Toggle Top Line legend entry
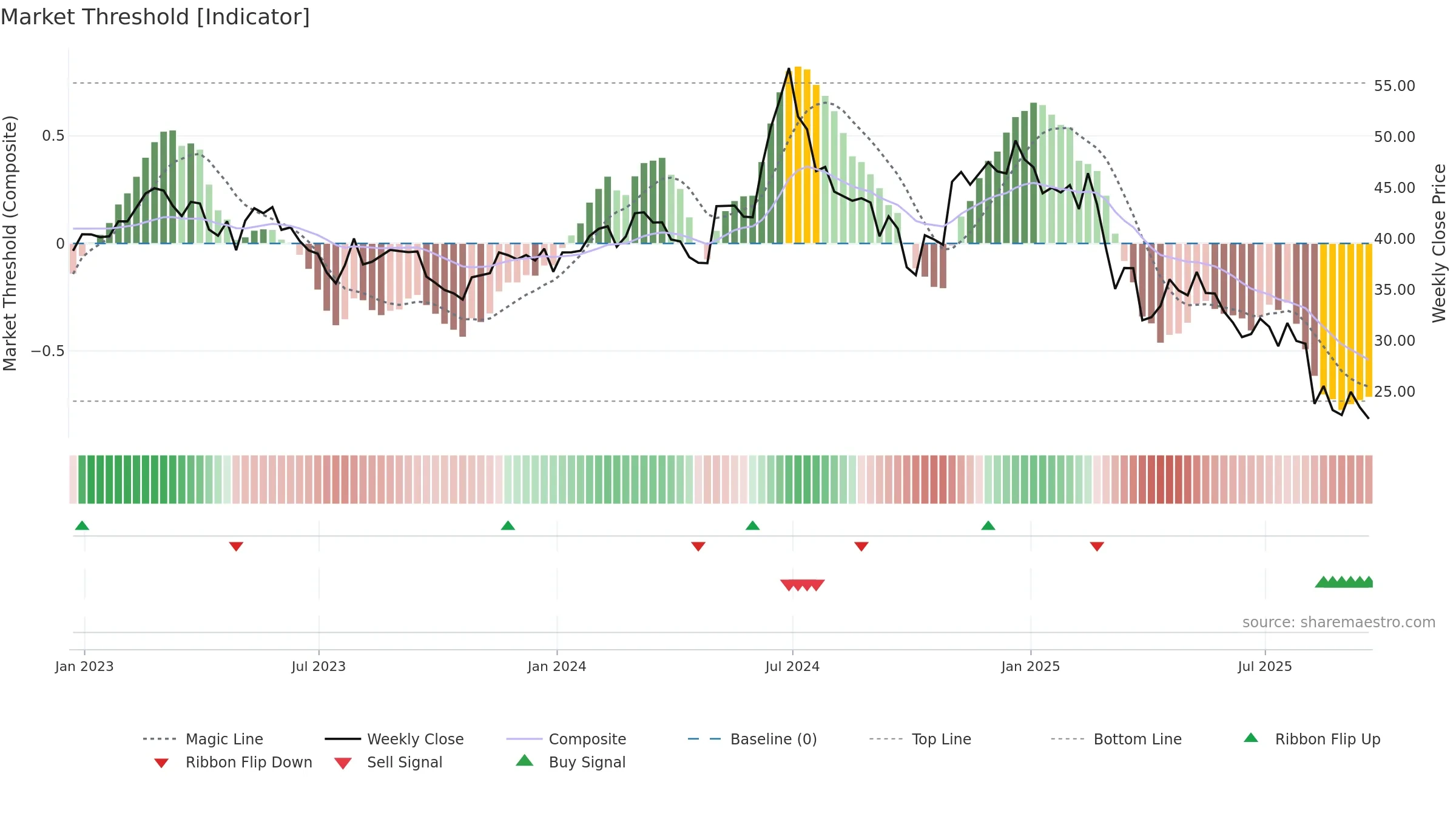Screen dimensions: 1456x819 tap(920, 739)
